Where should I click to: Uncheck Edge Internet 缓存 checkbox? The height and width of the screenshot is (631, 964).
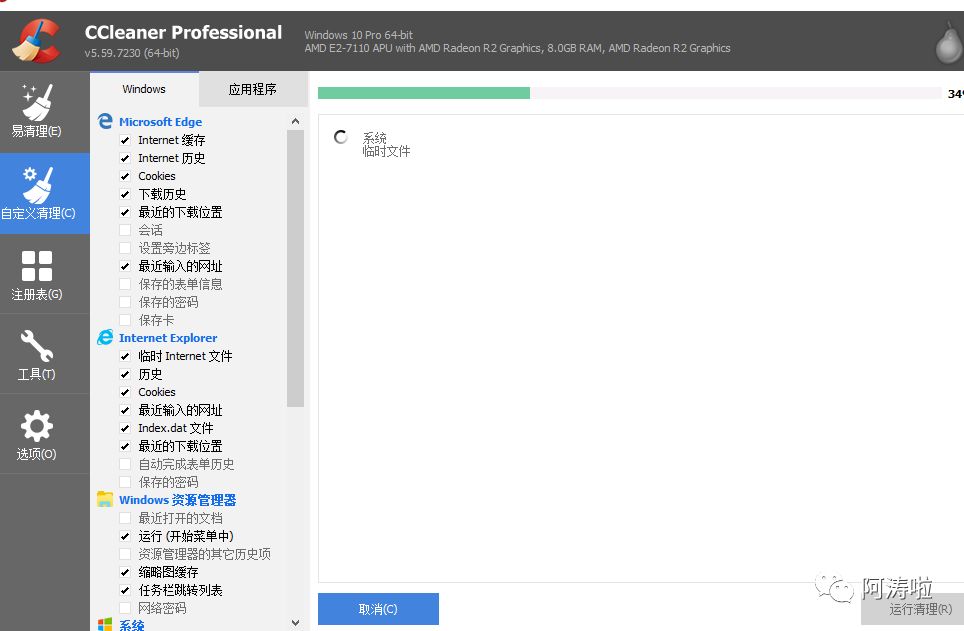point(125,140)
